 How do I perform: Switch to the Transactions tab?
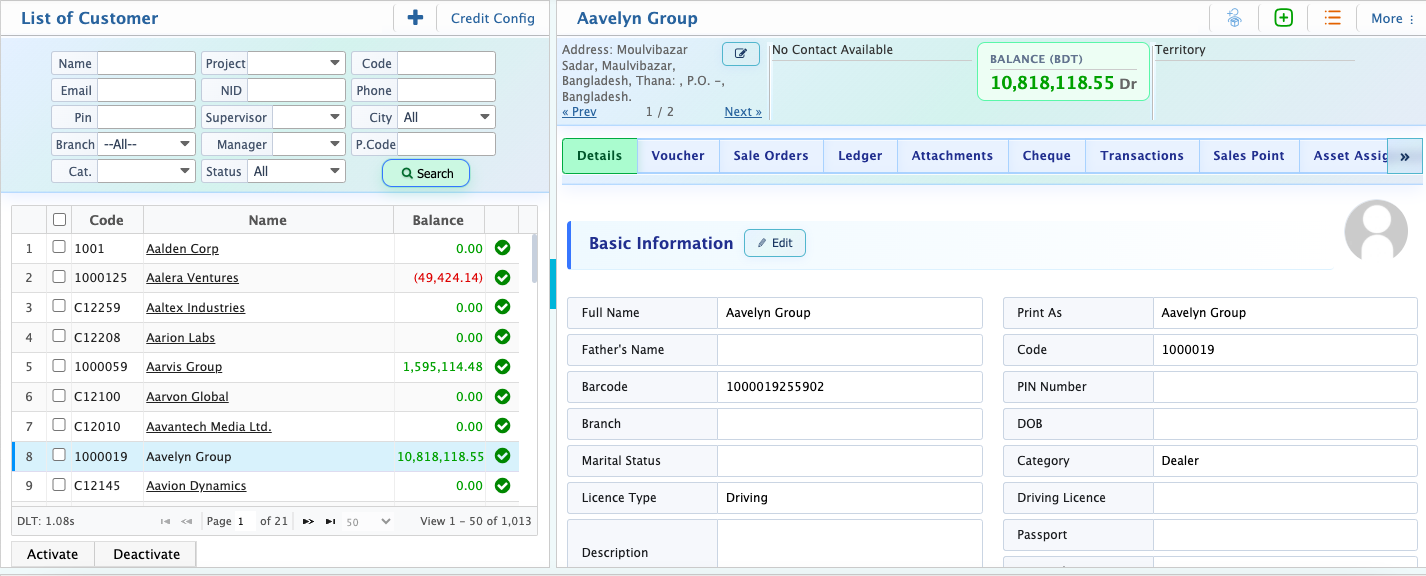click(x=1142, y=156)
